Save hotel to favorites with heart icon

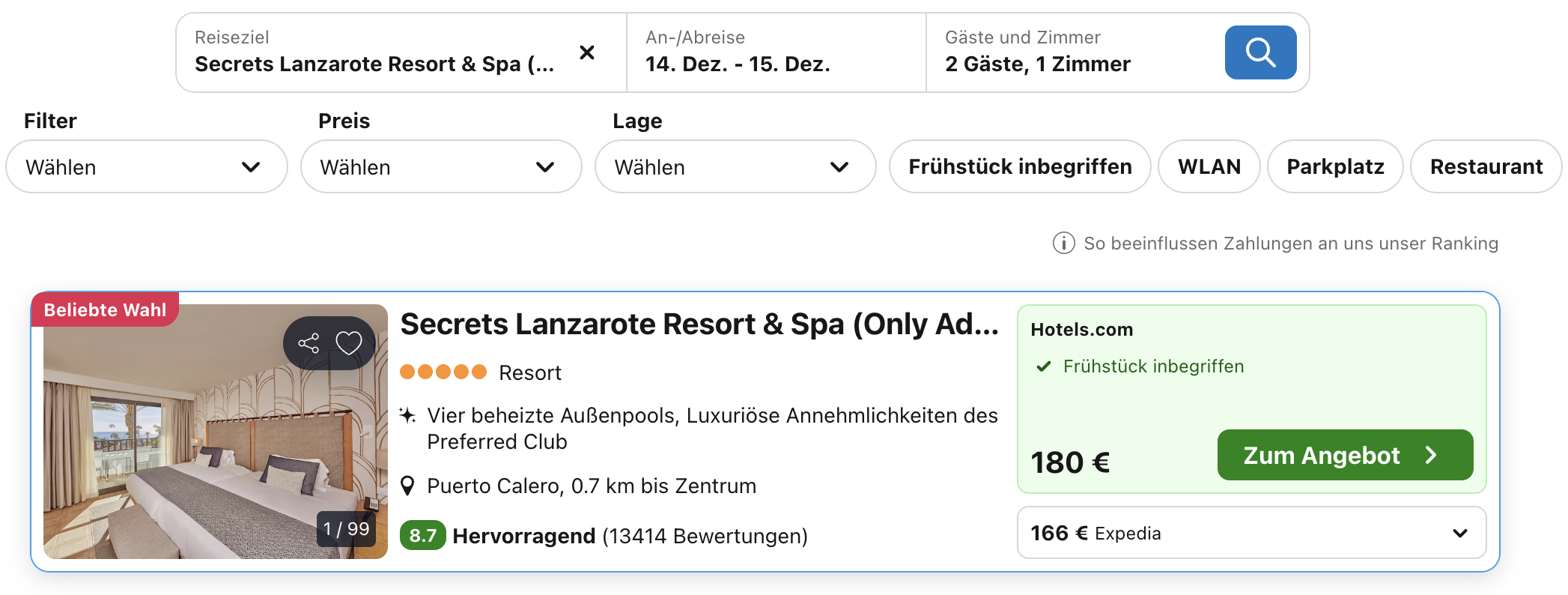[349, 343]
